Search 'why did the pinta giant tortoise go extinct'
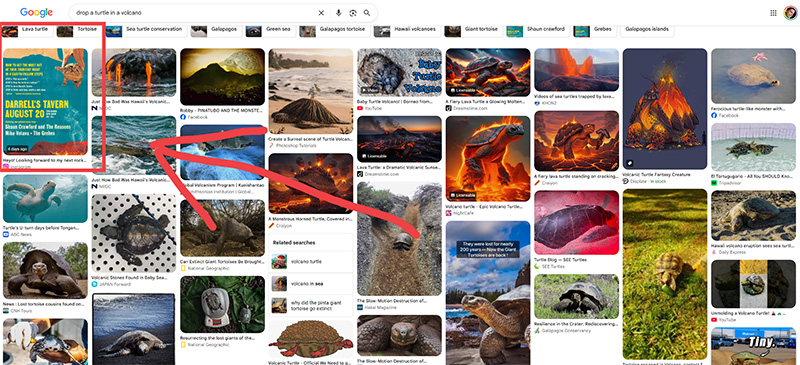 click(x=311, y=305)
